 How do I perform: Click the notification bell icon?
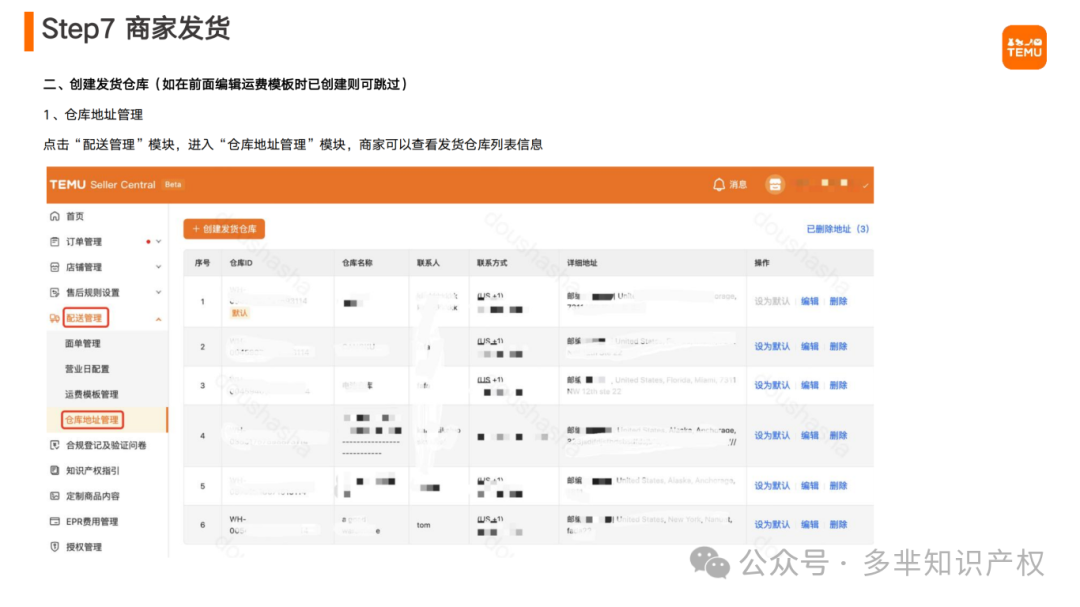tap(718, 185)
